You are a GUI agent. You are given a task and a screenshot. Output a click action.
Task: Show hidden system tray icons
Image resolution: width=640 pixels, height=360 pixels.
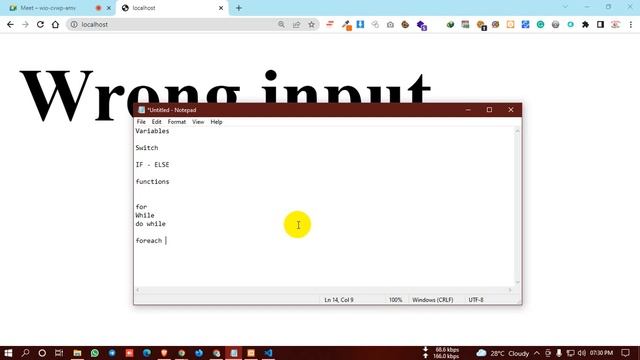pos(537,353)
